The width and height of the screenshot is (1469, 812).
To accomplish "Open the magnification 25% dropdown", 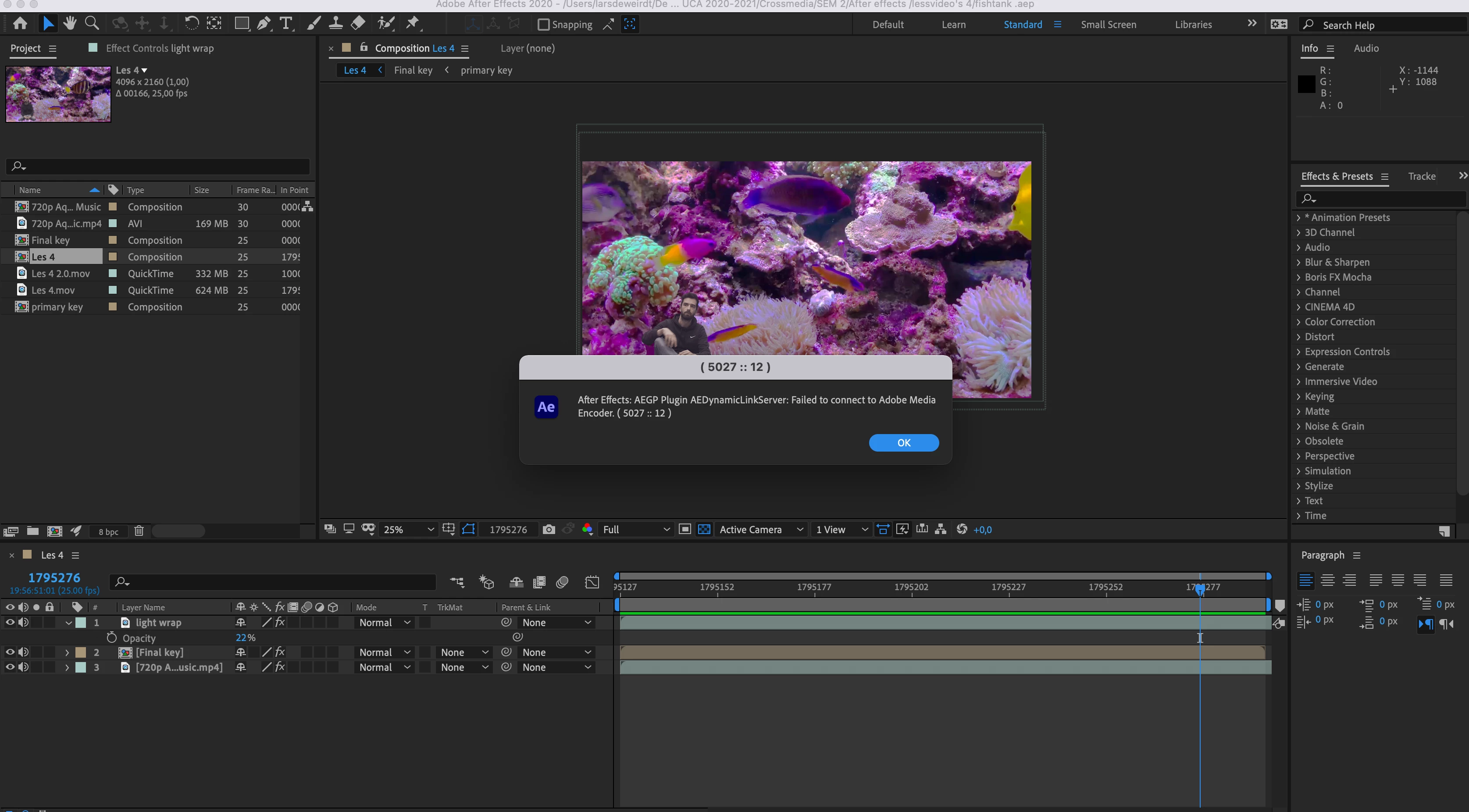I will (x=408, y=529).
